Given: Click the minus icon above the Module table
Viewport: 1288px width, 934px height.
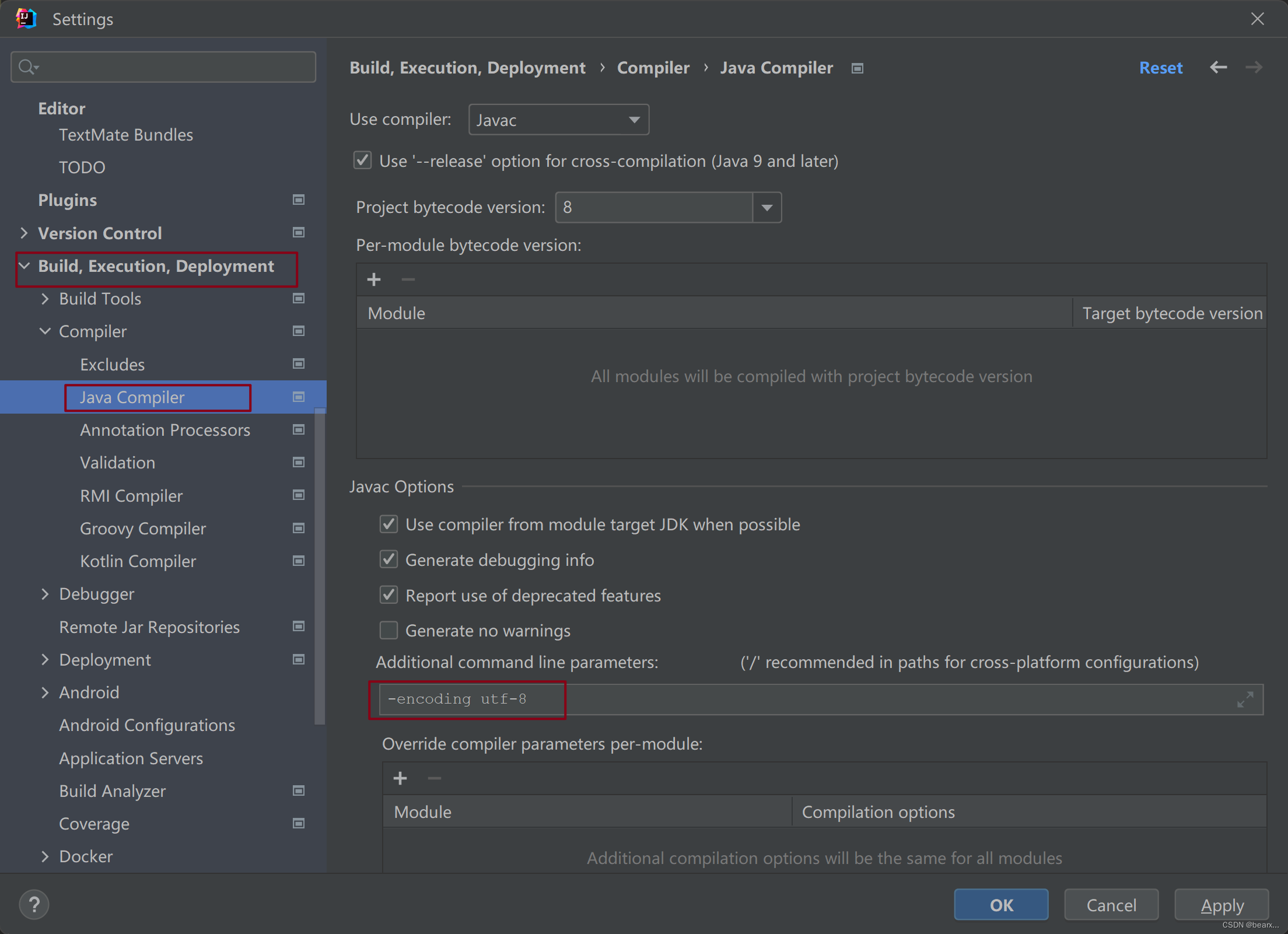Looking at the screenshot, I should point(408,279).
